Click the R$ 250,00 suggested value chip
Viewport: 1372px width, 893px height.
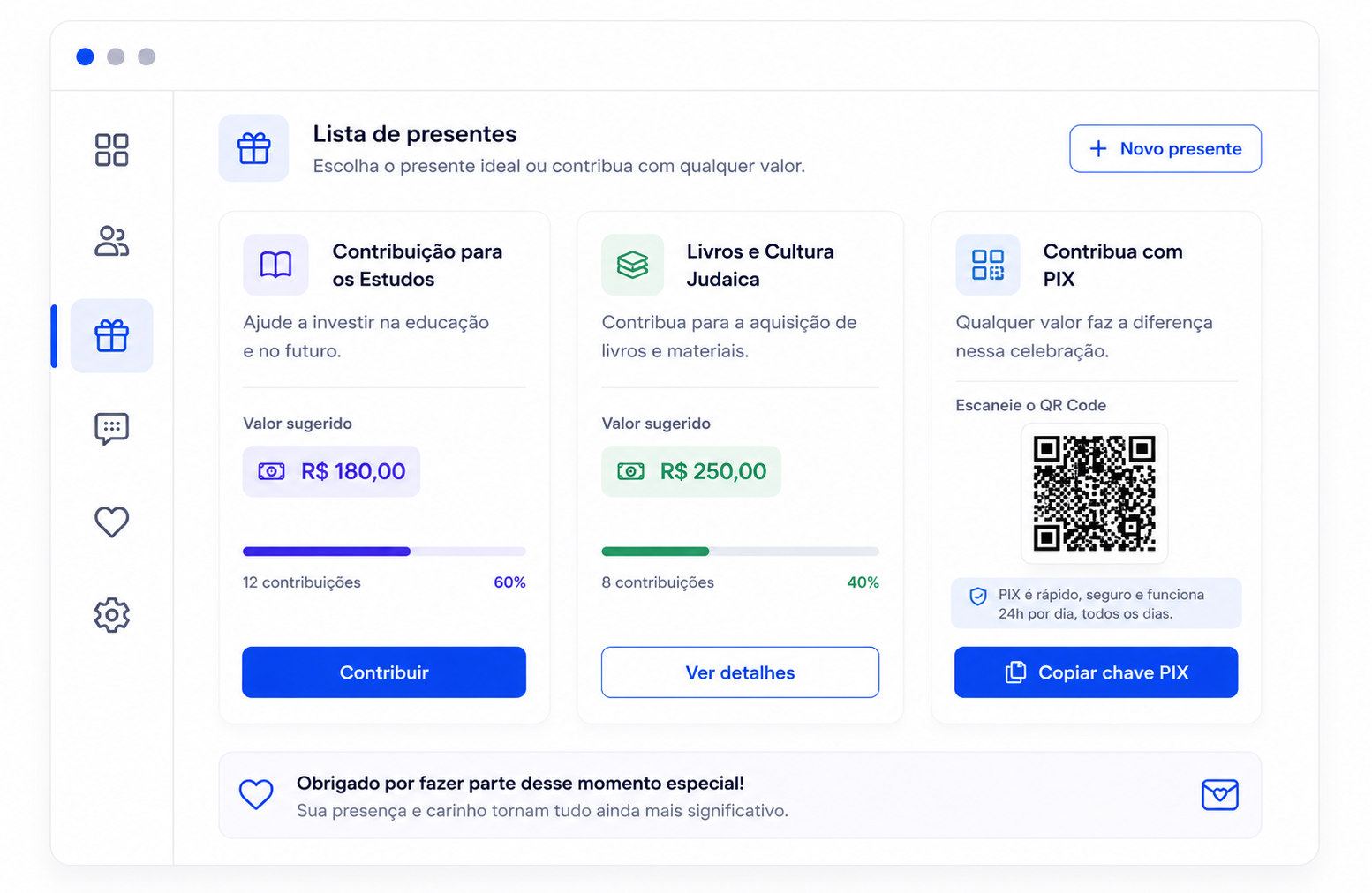[691, 471]
